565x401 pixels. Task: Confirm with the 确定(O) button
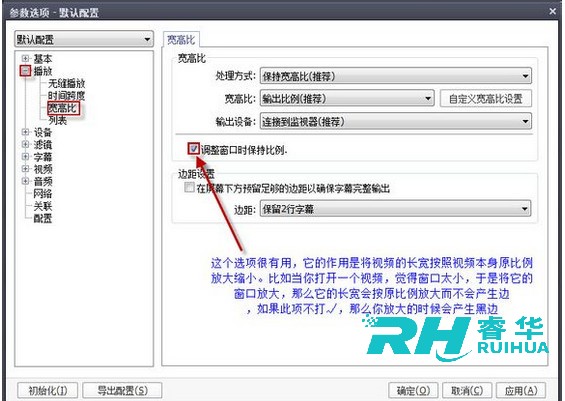pyautogui.click(x=413, y=390)
